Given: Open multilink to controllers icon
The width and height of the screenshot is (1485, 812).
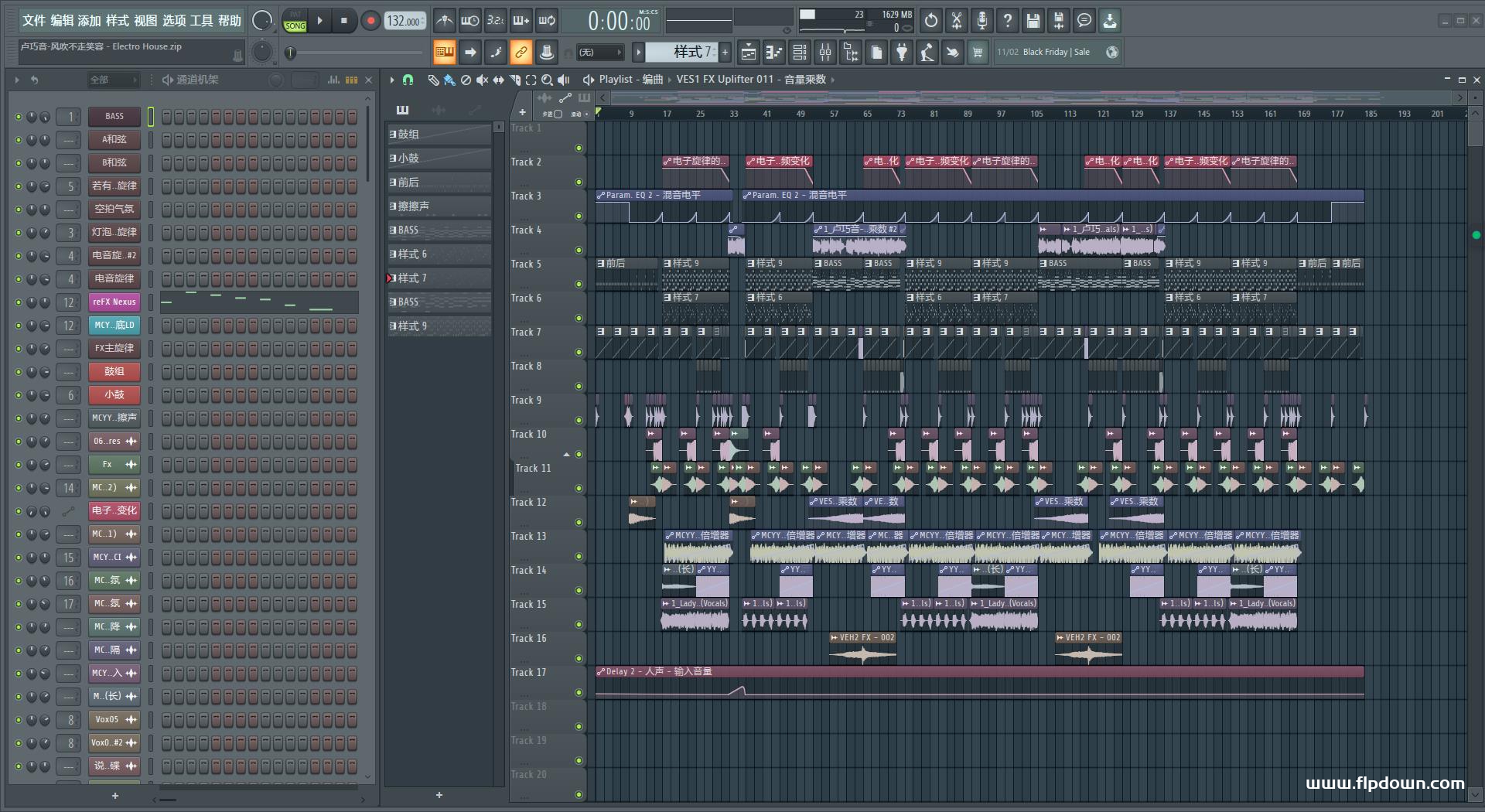Looking at the screenshot, I should 547,53.
